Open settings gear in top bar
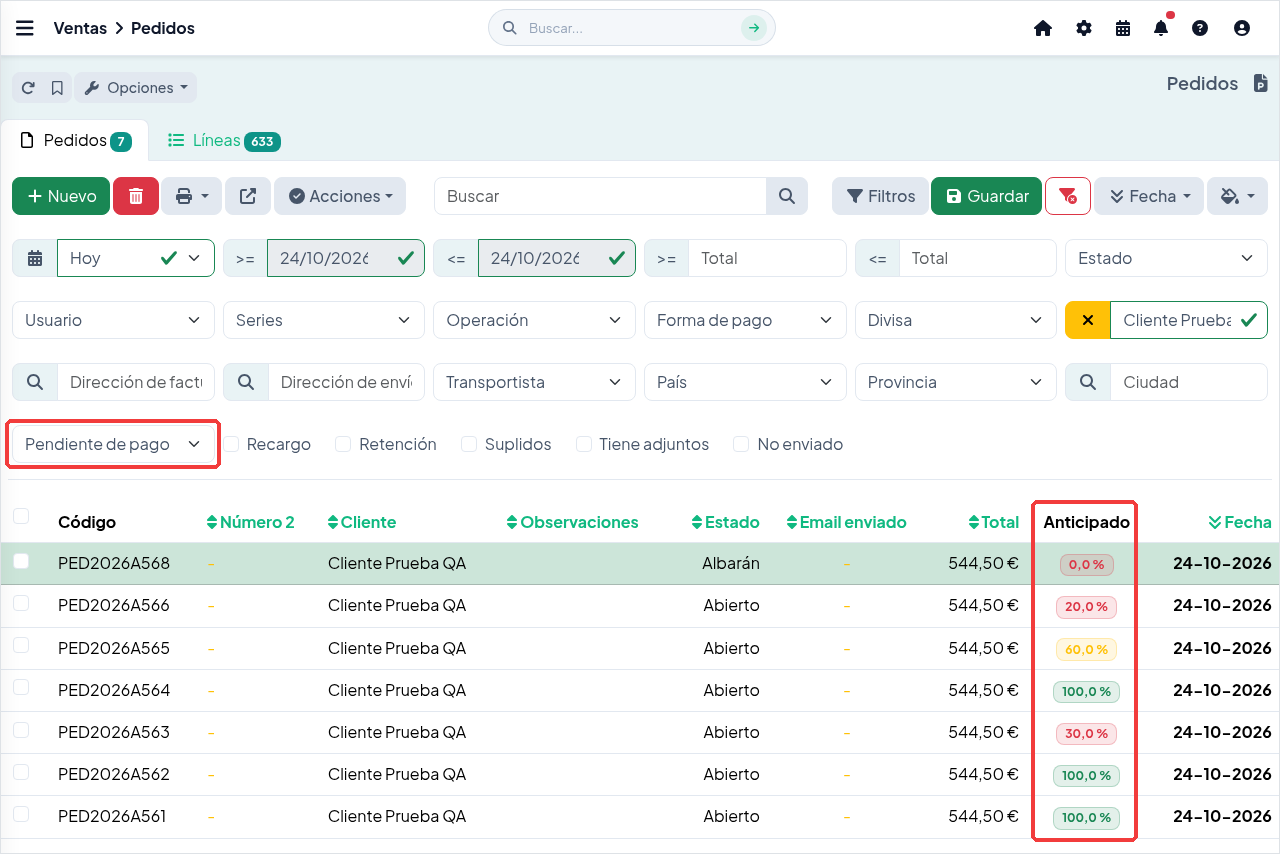This screenshot has width=1280, height=854. pyautogui.click(x=1084, y=28)
